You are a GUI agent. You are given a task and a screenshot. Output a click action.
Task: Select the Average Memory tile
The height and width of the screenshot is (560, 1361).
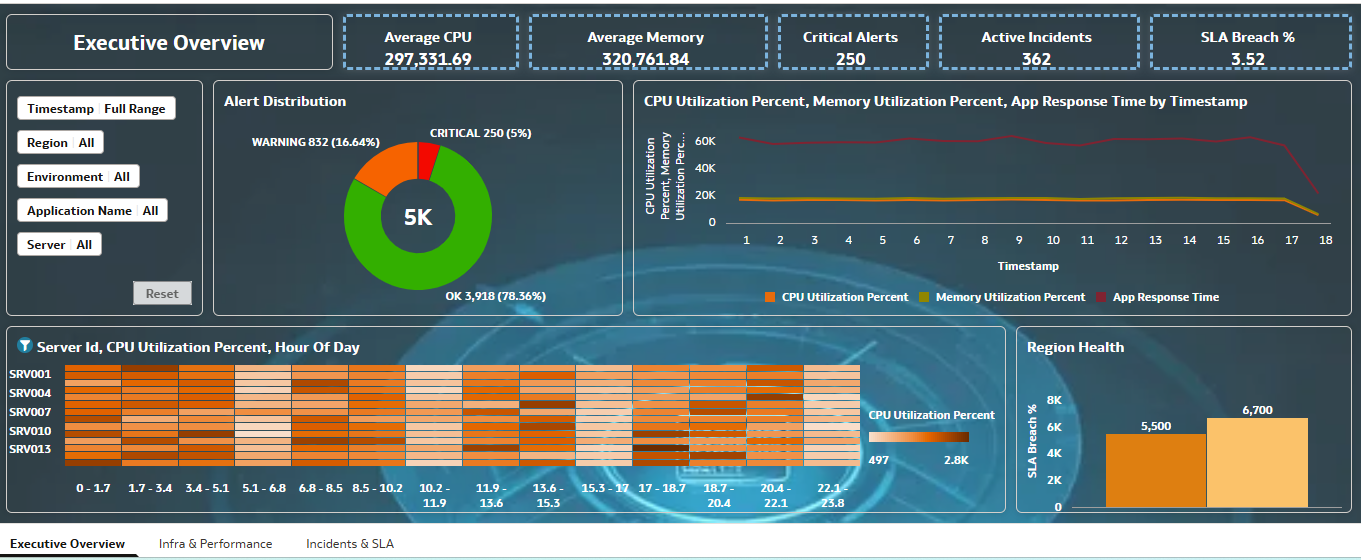point(648,42)
